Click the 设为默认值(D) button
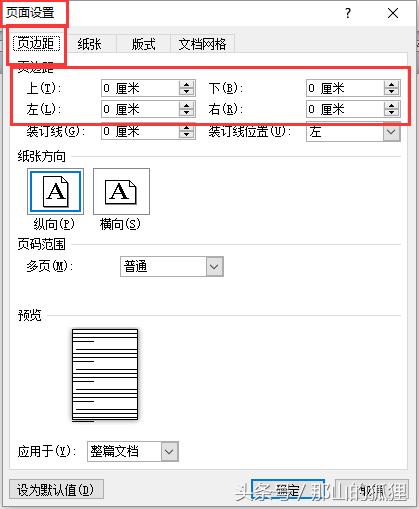 [x=56, y=489]
